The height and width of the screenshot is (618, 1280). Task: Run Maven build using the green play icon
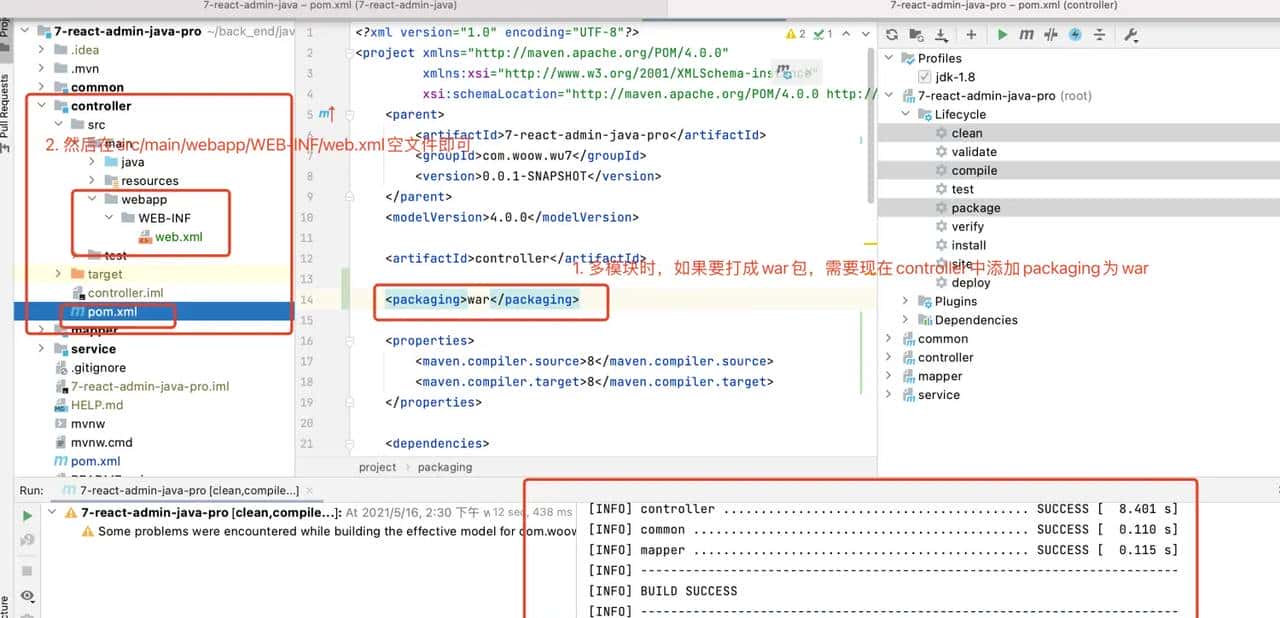point(1003,34)
